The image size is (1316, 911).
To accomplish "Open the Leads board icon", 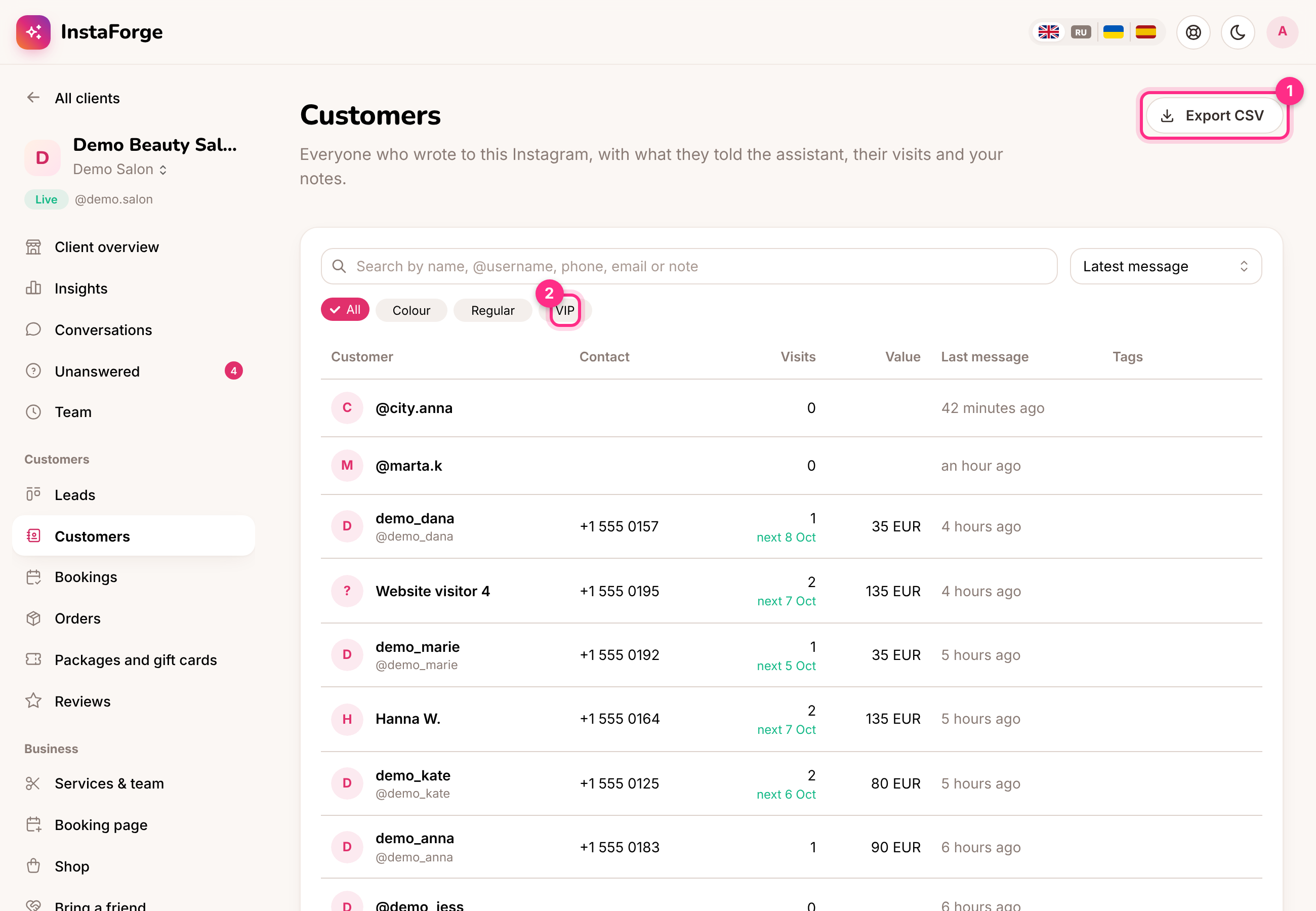I will coord(34,495).
